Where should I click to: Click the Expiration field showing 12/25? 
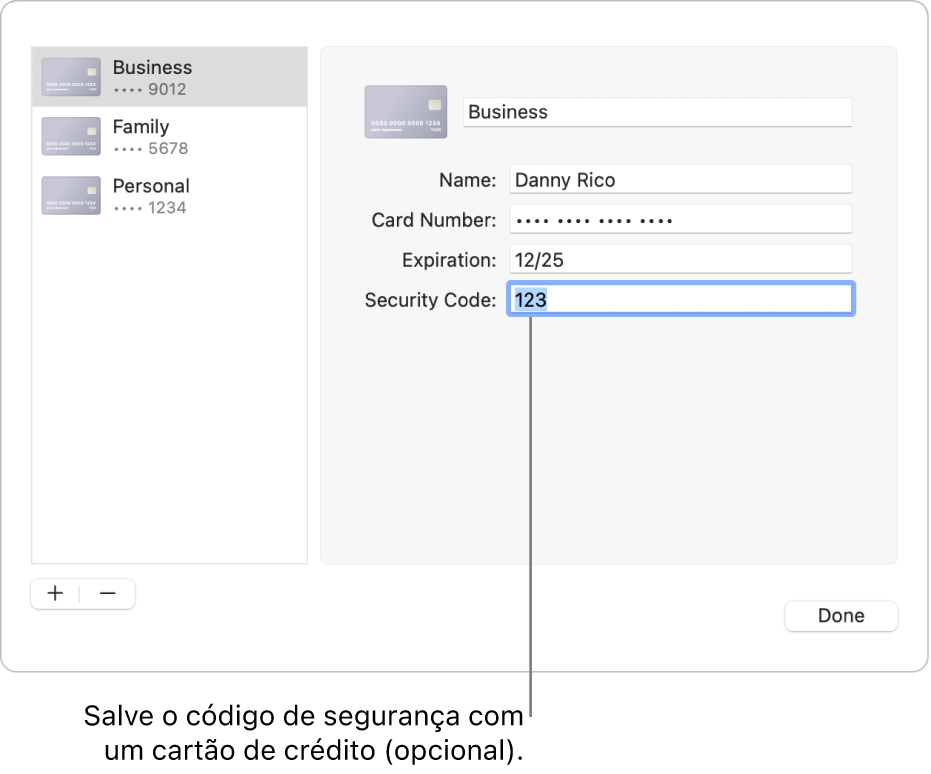pos(680,258)
